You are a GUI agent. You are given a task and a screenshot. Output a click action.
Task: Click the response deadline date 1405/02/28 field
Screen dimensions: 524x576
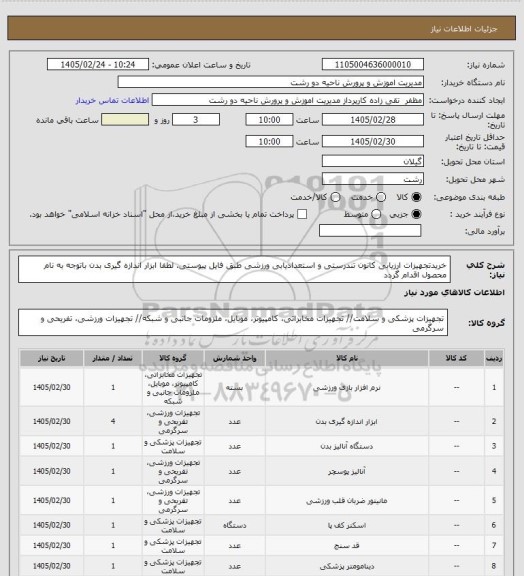[x=373, y=120]
